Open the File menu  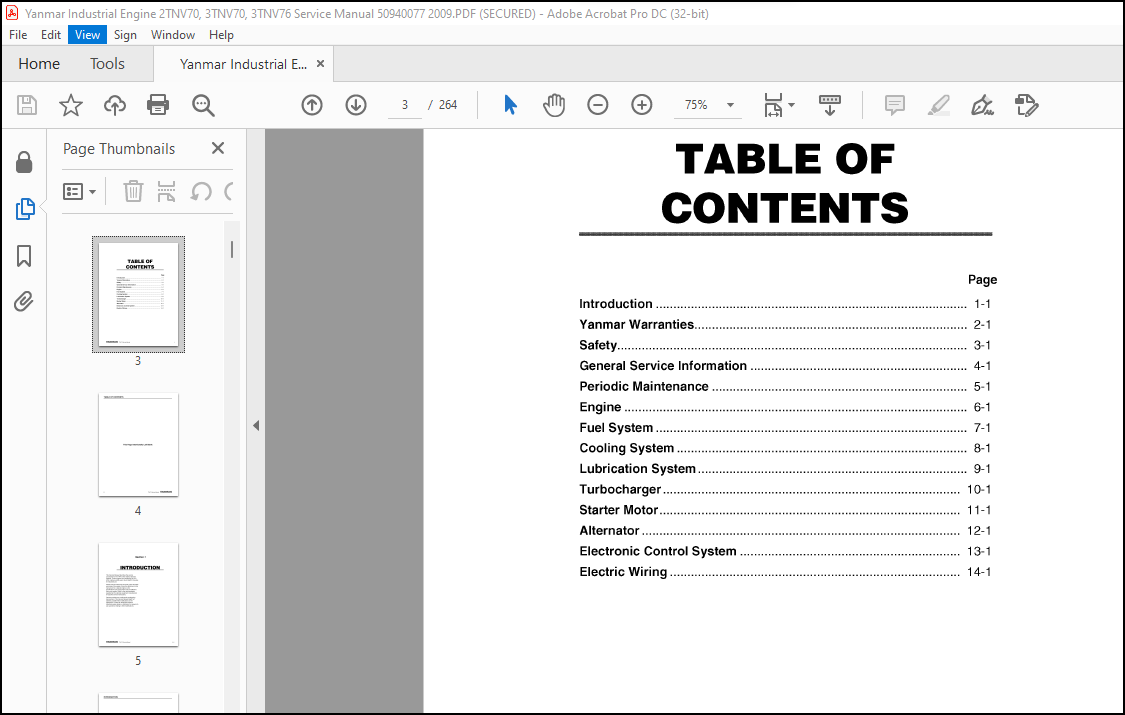coord(18,34)
